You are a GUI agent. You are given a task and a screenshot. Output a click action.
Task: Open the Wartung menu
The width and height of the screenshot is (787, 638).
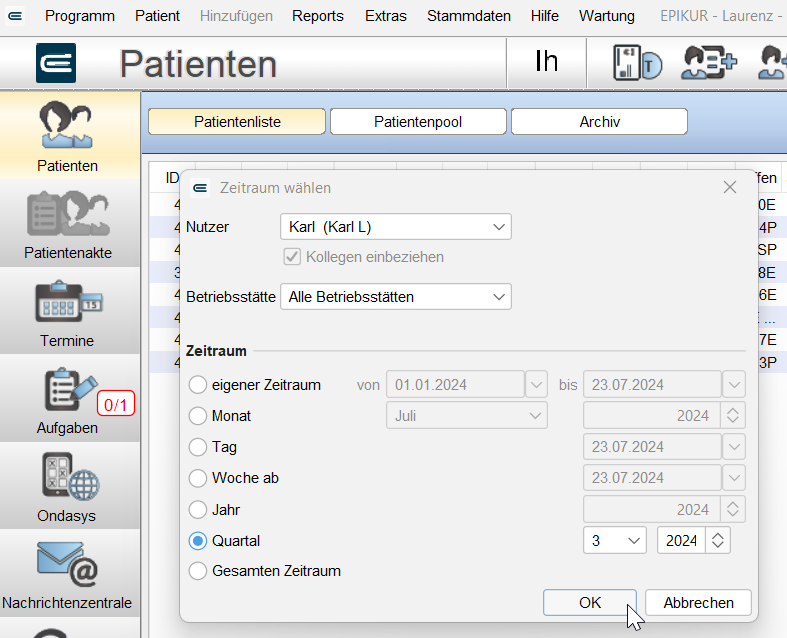click(x=606, y=16)
